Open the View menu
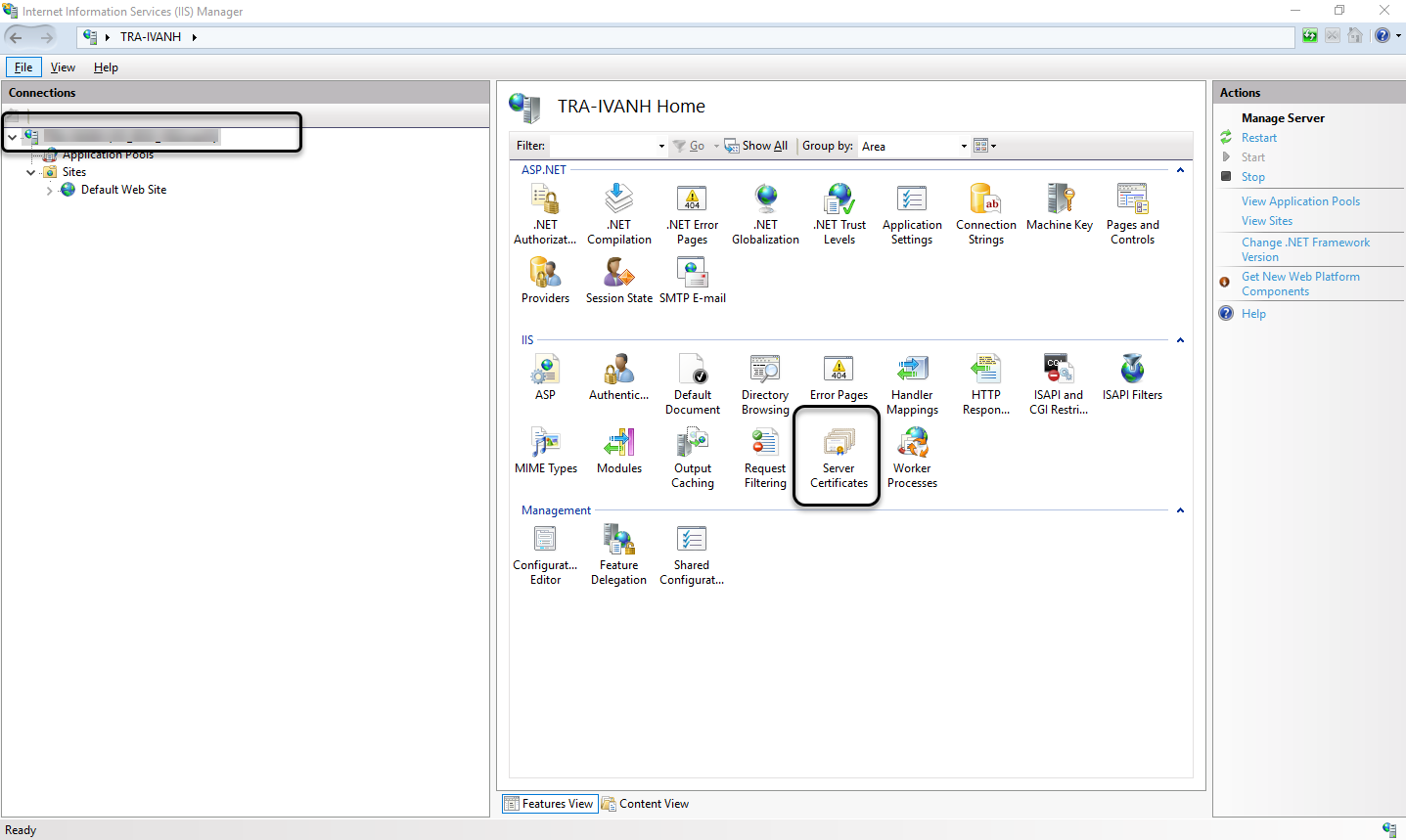The image size is (1406, 840). tap(63, 67)
